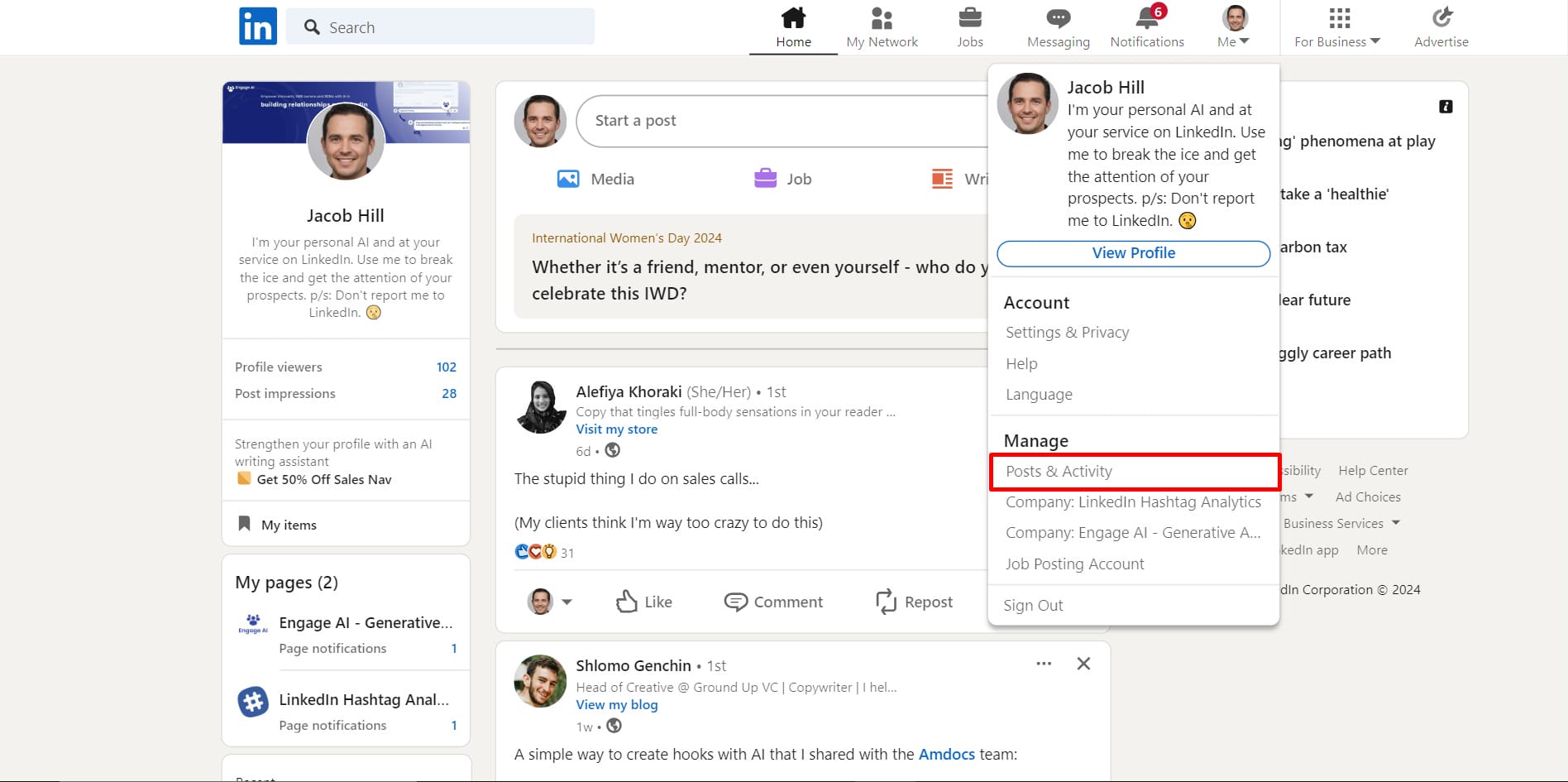1568x782 pixels.
Task: Open the three-dots menu on Shlomo's post
Action: (1044, 664)
